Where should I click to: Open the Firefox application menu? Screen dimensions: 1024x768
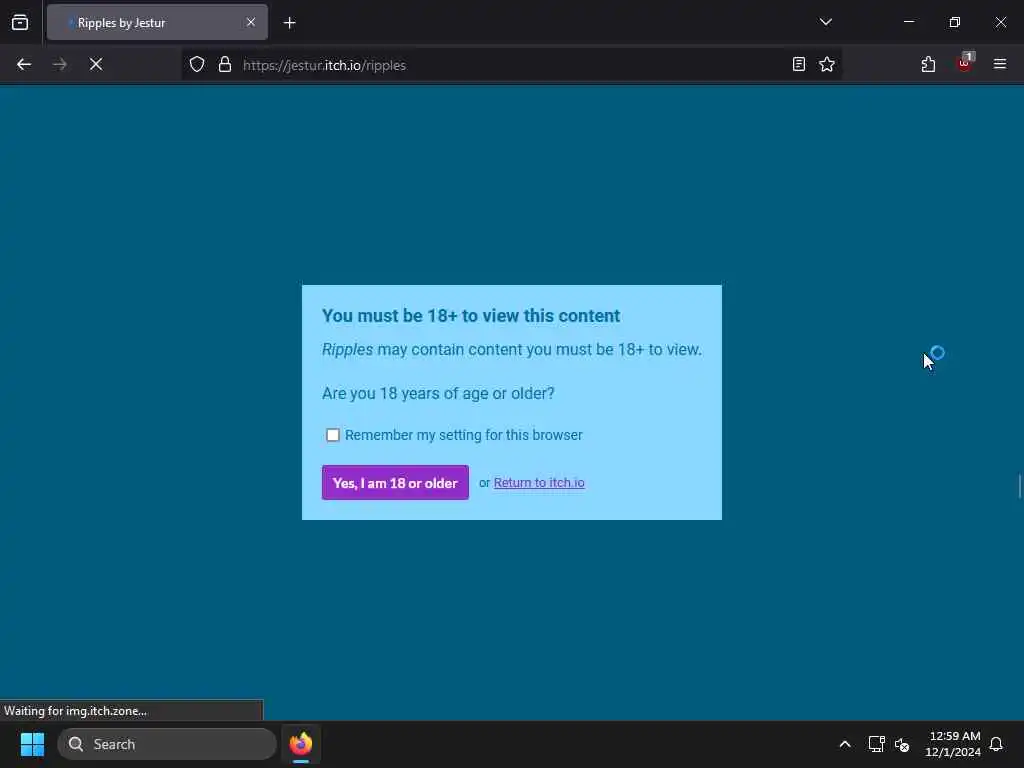pyautogui.click(x=1000, y=64)
